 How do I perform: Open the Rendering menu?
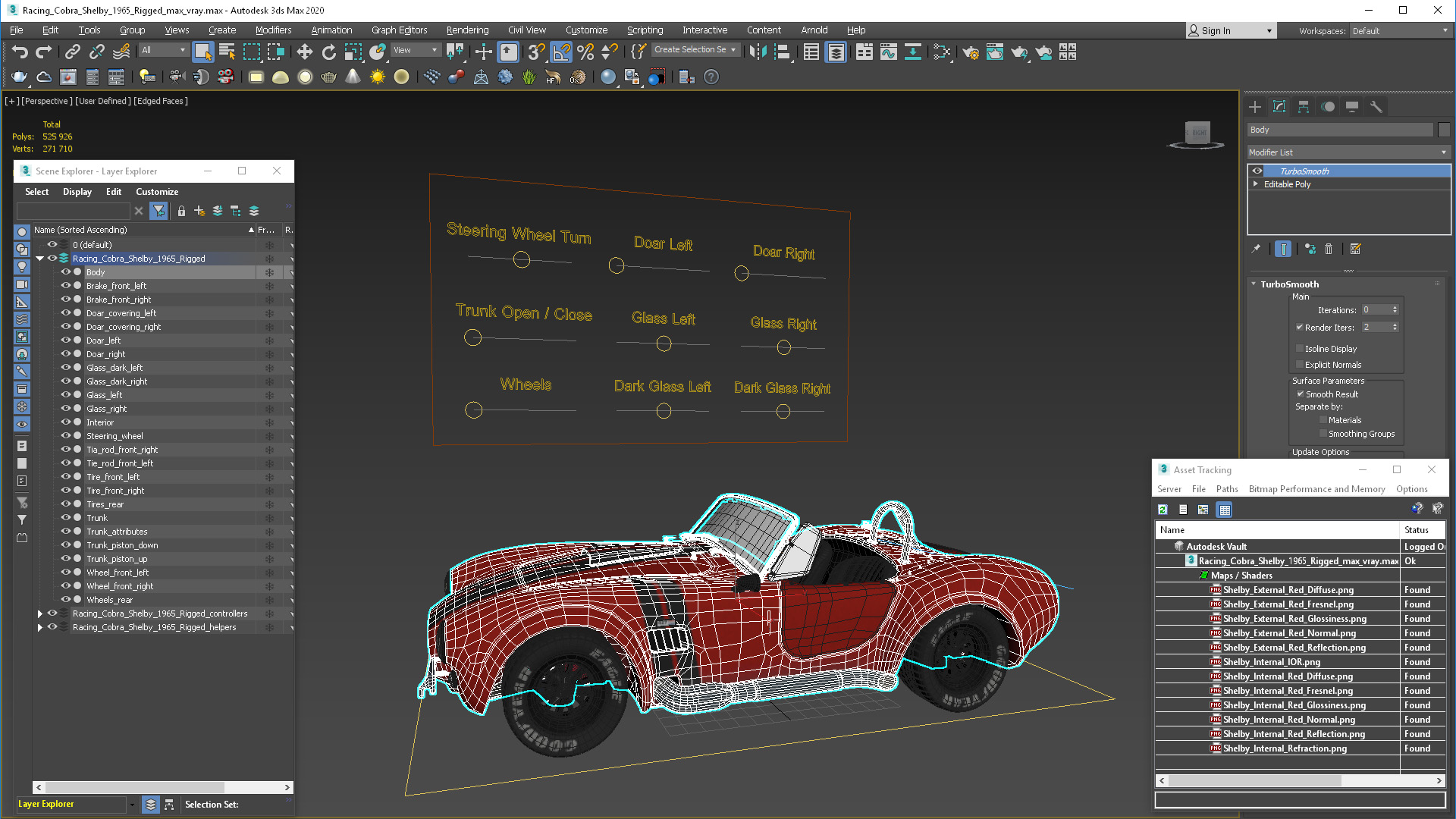tap(467, 30)
